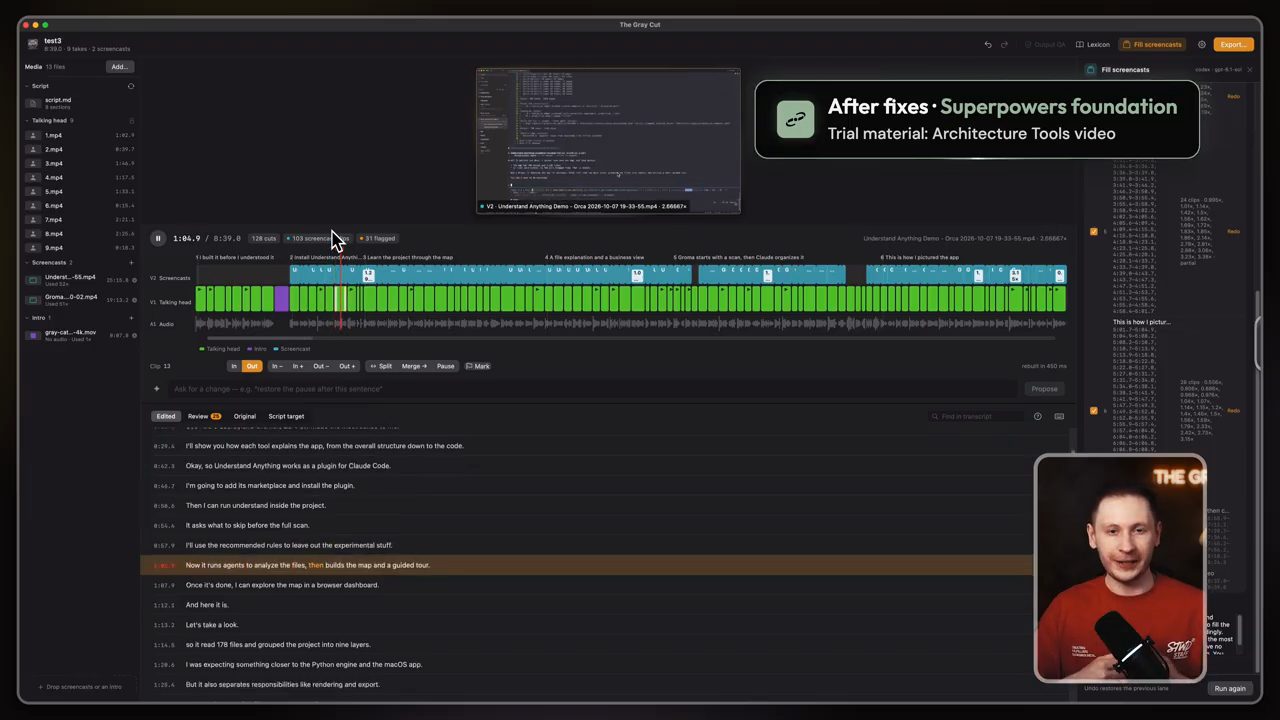Select the orange Out button
The width and height of the screenshot is (1280, 720).
252,366
